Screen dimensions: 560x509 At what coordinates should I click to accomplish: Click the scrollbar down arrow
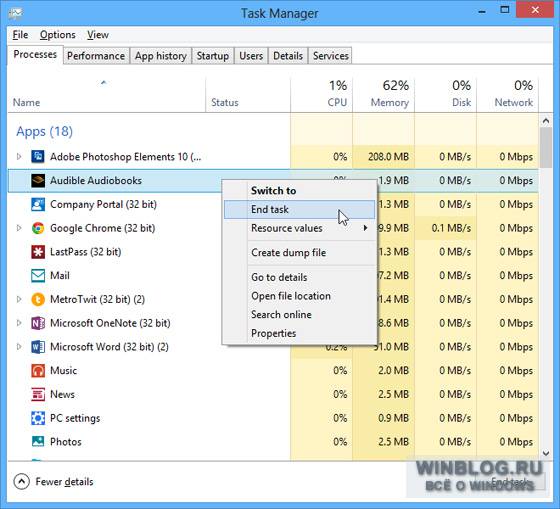(x=546, y=453)
